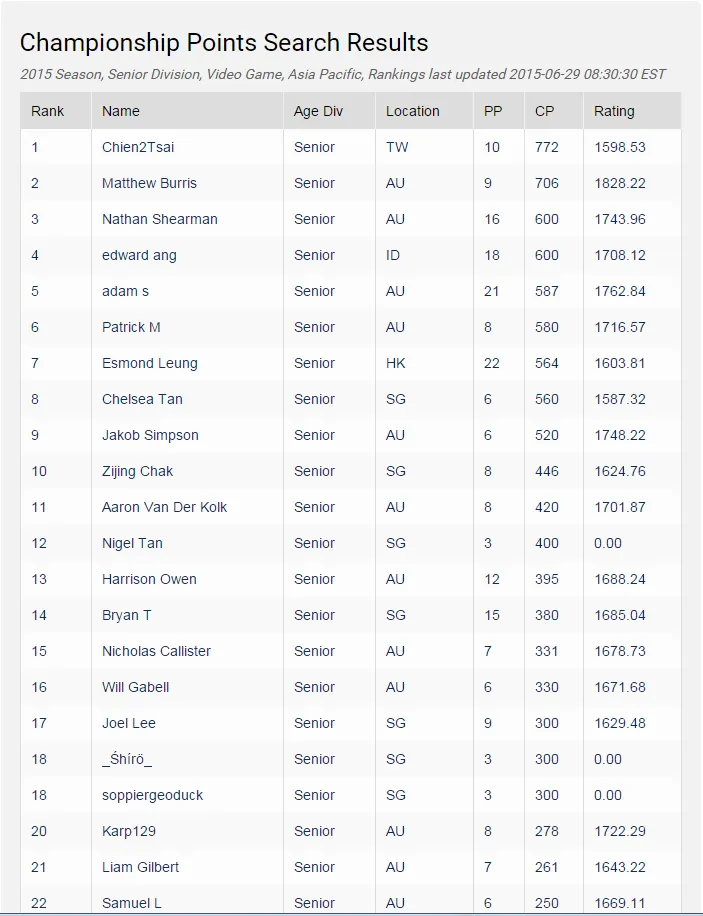The width and height of the screenshot is (703, 916).
Task: Open Aaron Van Der Kolk entry
Action: coord(164,507)
